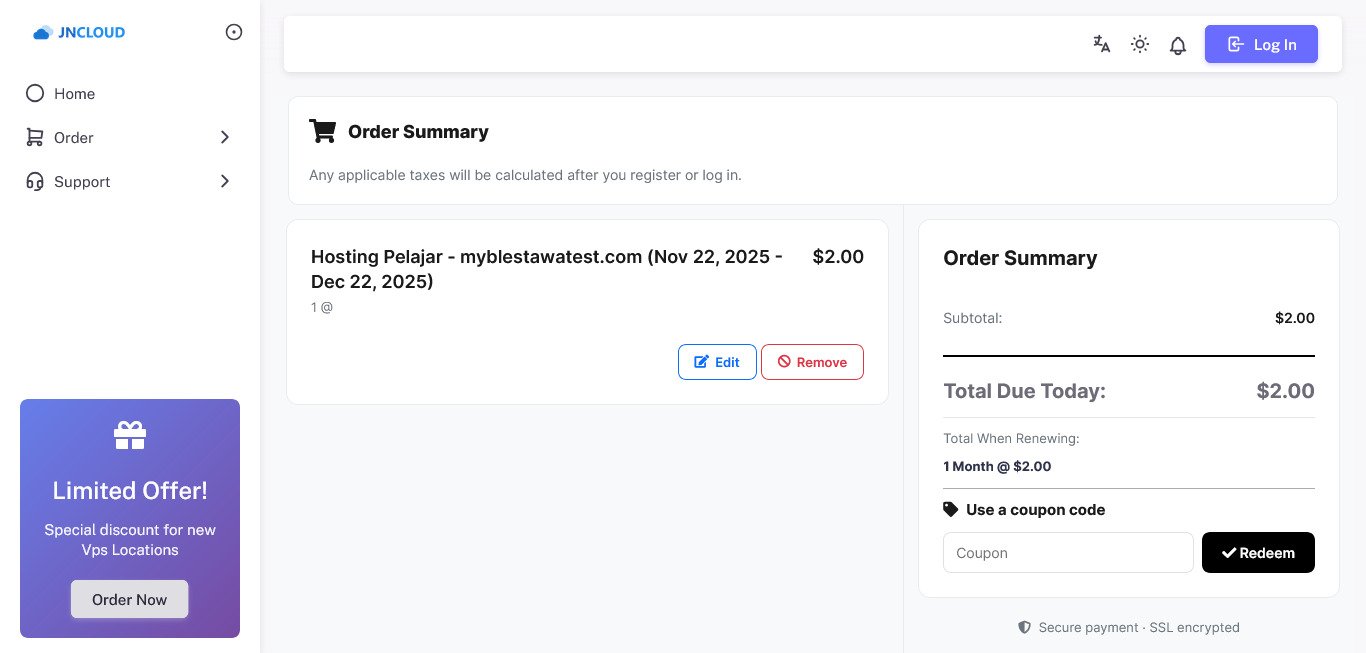Image resolution: width=1366 pixels, height=653 pixels.
Task: Toggle the sidebar pin circle icon
Action: point(234,32)
